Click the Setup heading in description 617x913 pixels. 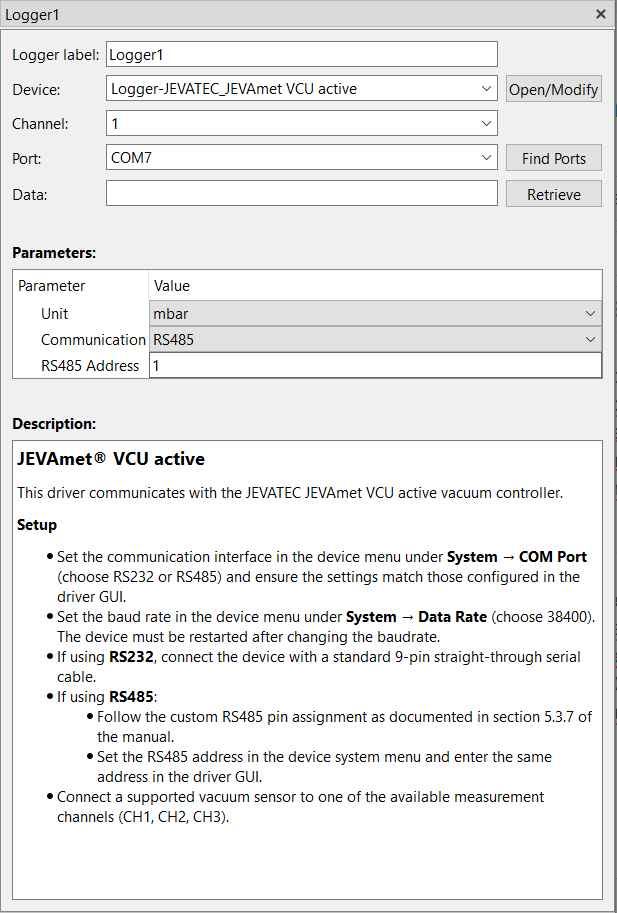click(x=37, y=525)
